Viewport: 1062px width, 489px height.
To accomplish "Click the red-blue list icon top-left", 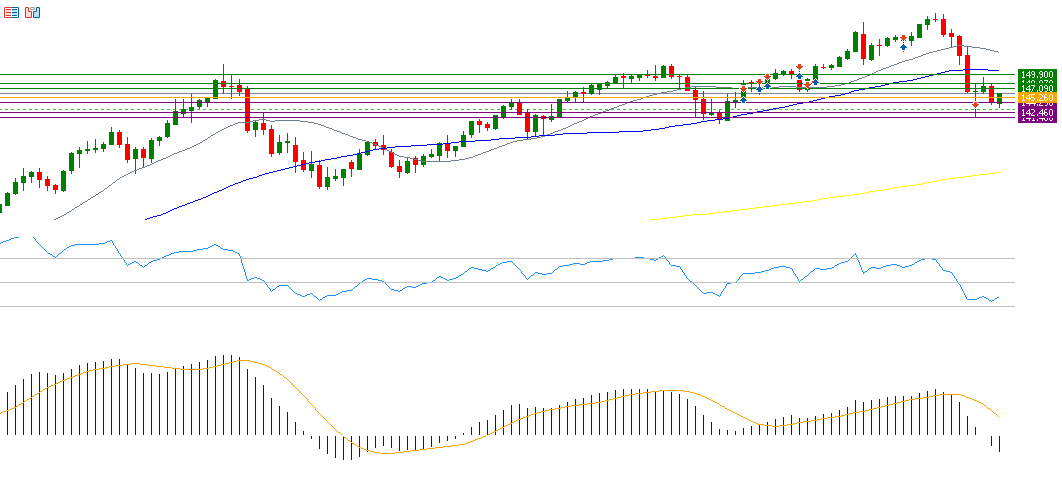I will point(11,12).
